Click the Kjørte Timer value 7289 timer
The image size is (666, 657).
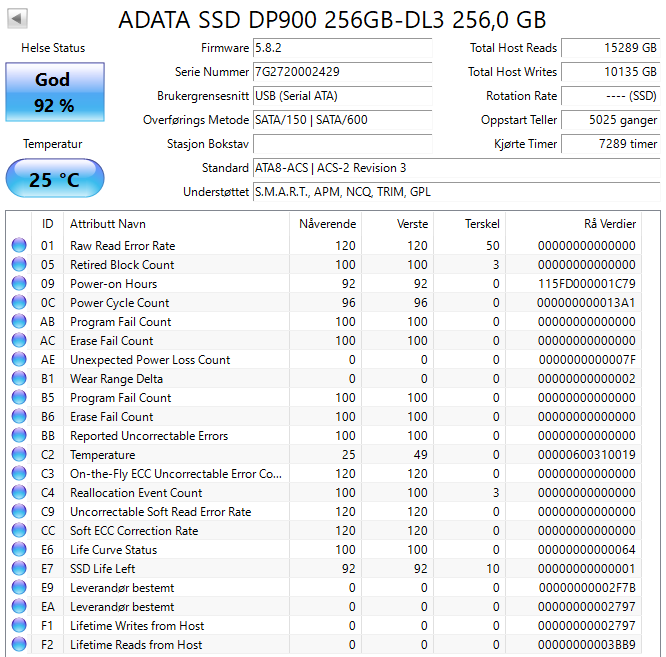point(611,144)
